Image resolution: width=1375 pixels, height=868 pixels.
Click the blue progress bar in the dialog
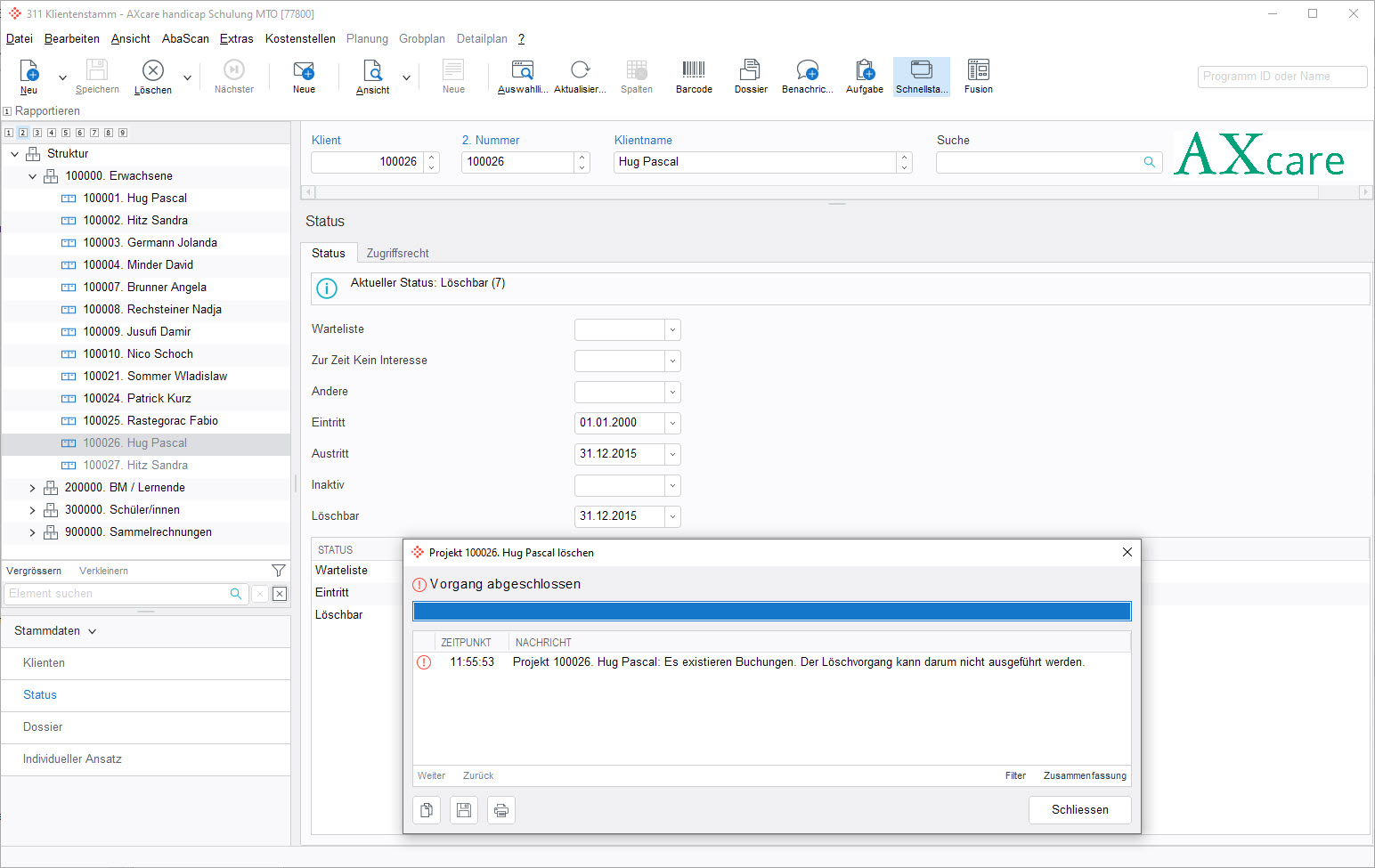[772, 611]
